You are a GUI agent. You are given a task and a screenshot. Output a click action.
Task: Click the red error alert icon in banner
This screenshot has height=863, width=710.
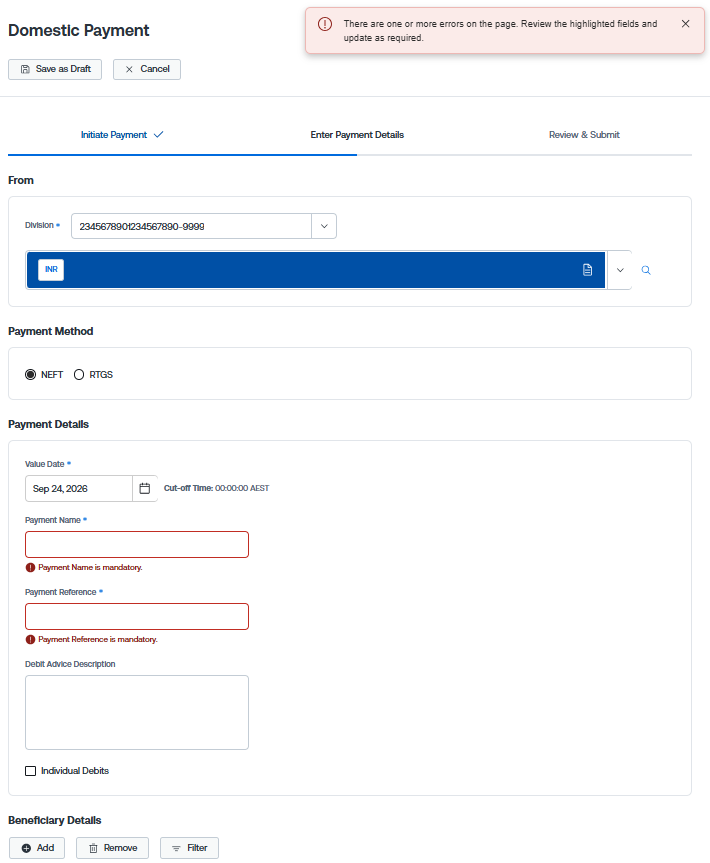[325, 24]
